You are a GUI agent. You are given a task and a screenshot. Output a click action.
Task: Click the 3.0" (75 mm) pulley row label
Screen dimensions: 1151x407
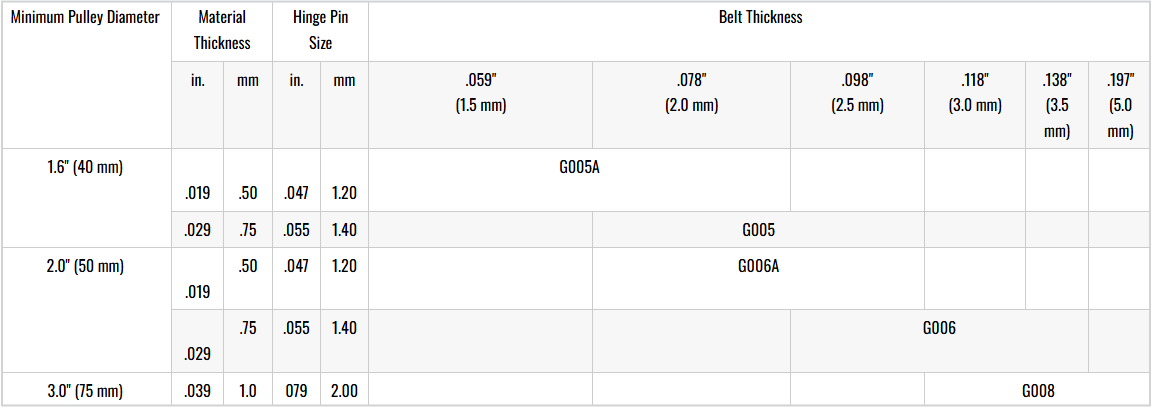pyautogui.click(x=85, y=391)
